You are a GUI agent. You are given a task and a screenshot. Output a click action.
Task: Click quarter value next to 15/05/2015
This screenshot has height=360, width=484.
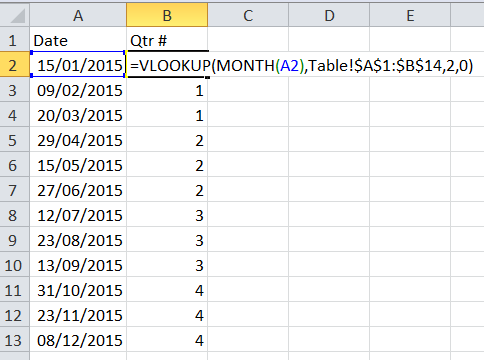pyautogui.click(x=167, y=165)
